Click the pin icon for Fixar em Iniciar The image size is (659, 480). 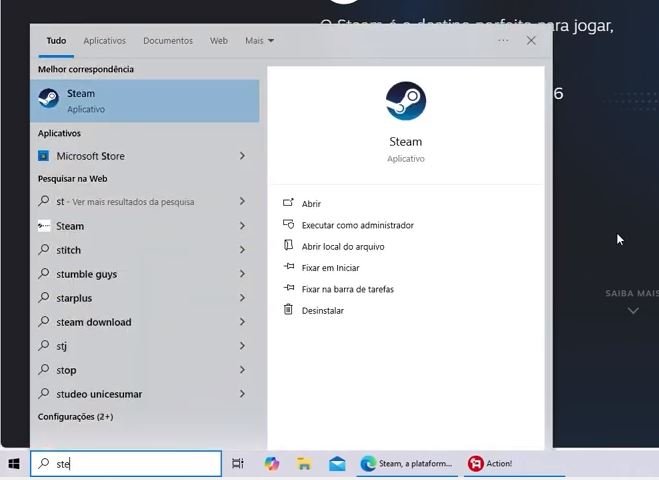click(x=288, y=266)
